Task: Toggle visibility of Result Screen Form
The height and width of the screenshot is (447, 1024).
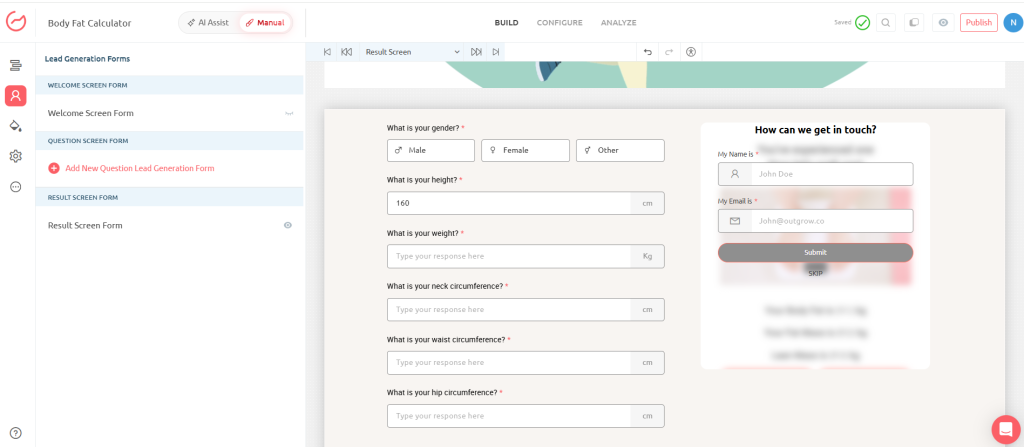Action: (x=287, y=225)
